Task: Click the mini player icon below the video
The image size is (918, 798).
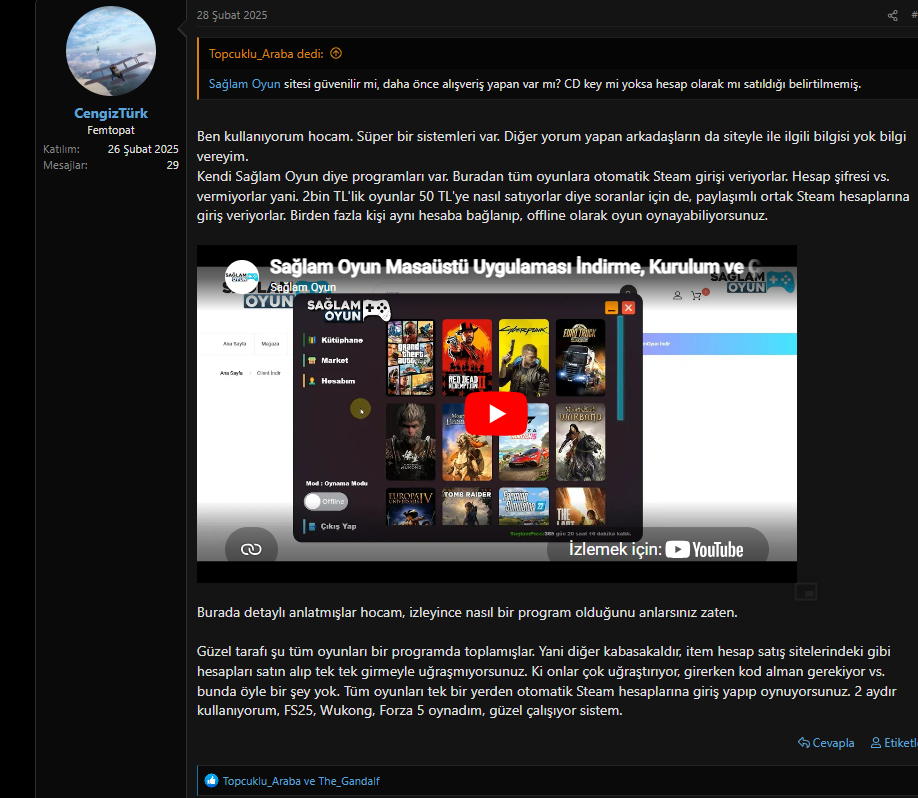Action: [806, 592]
